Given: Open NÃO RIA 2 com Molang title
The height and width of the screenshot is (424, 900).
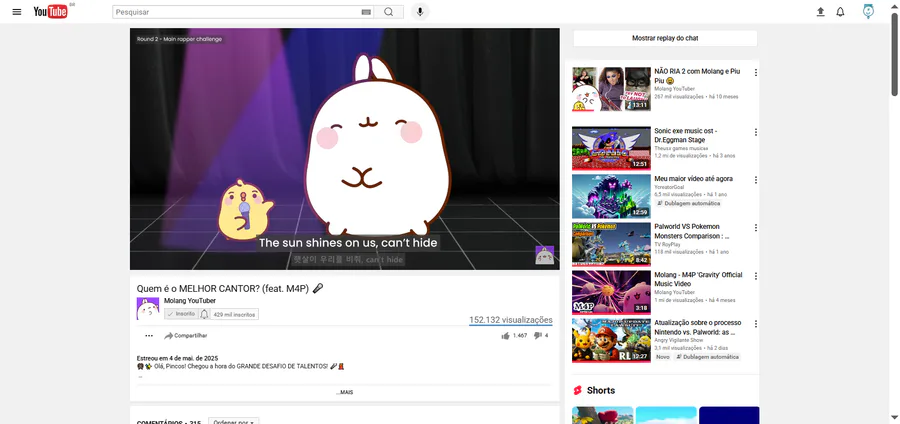Looking at the screenshot, I should tap(697, 76).
